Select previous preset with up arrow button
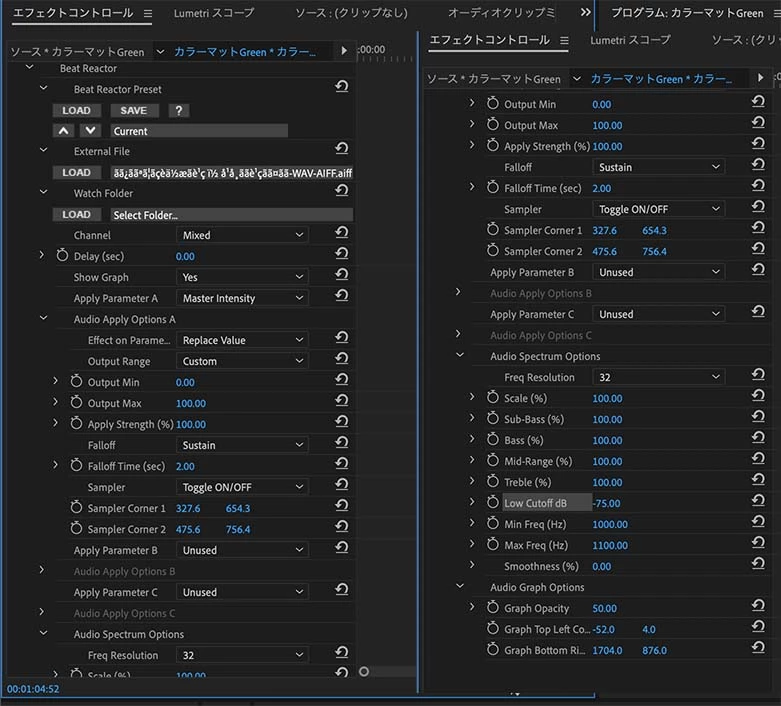The width and height of the screenshot is (781, 706). 64,131
